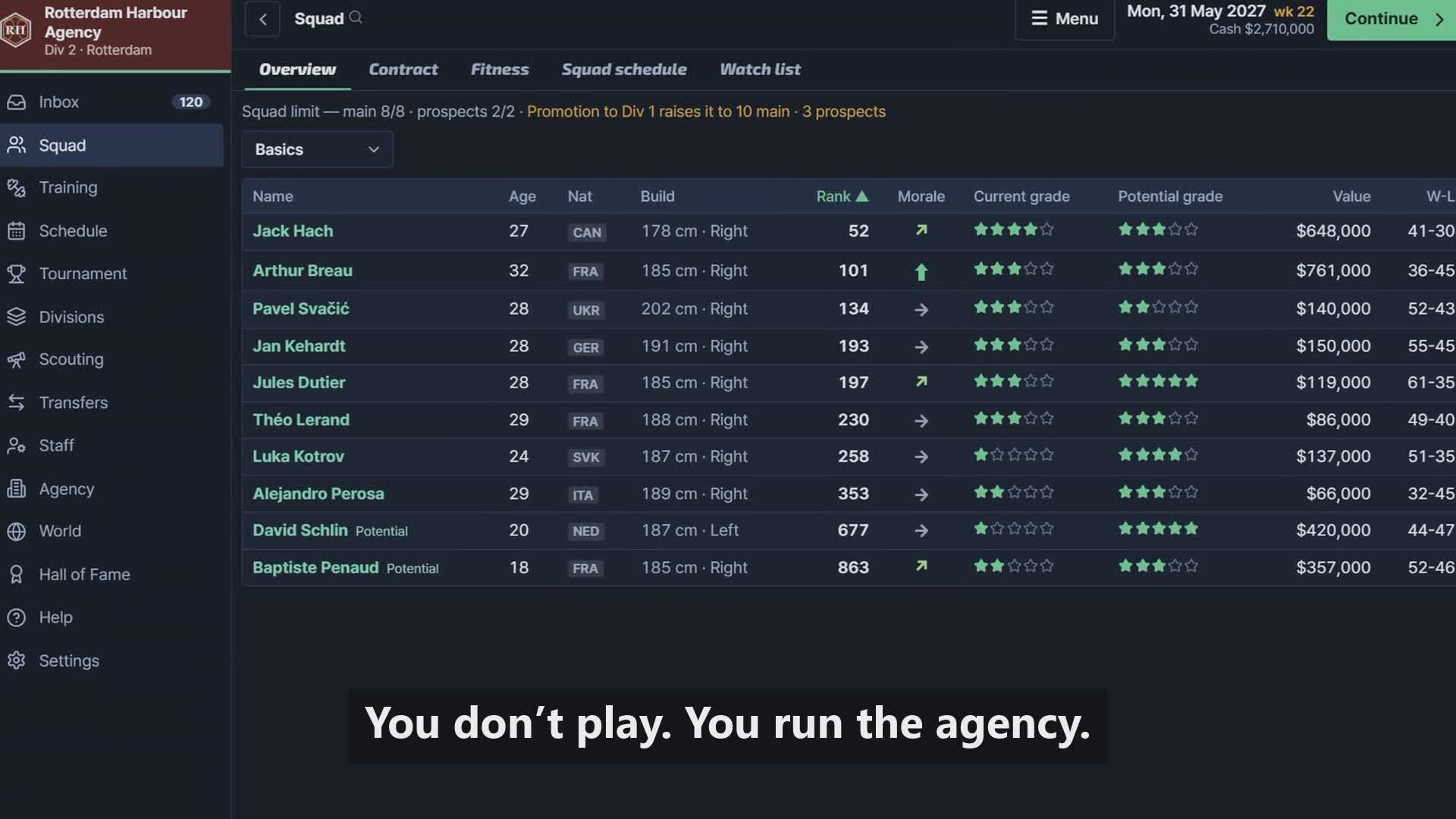1456x819 pixels.
Task: Click the Scouting telescope icon
Action: point(17,359)
